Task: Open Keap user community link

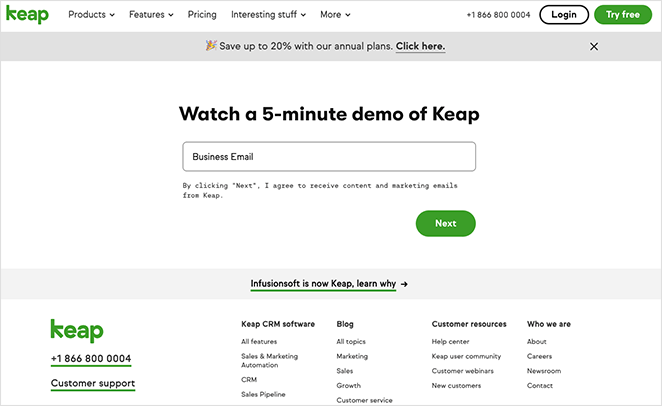Action: point(466,356)
